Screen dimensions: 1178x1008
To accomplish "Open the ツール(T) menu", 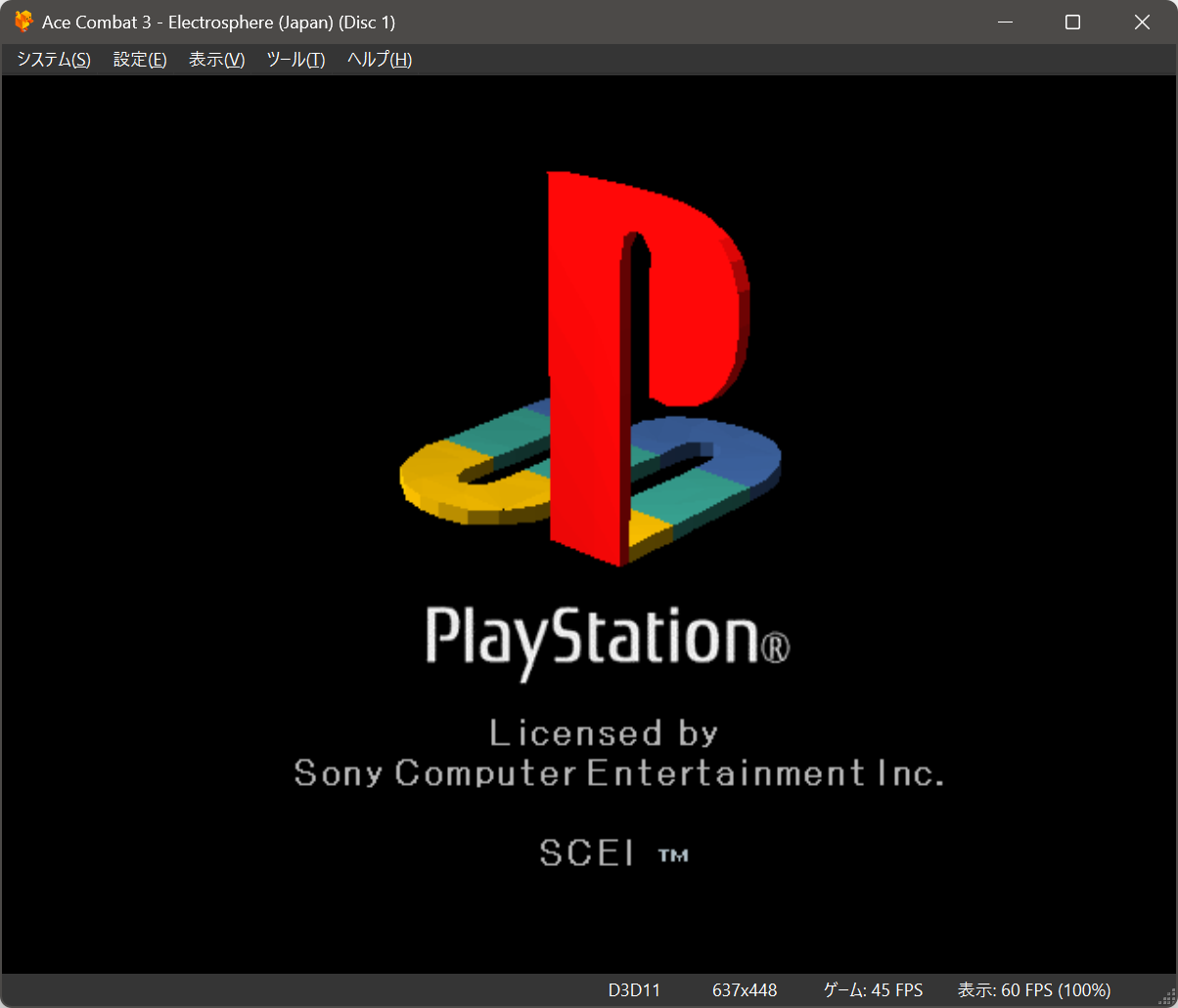I will coord(295,60).
